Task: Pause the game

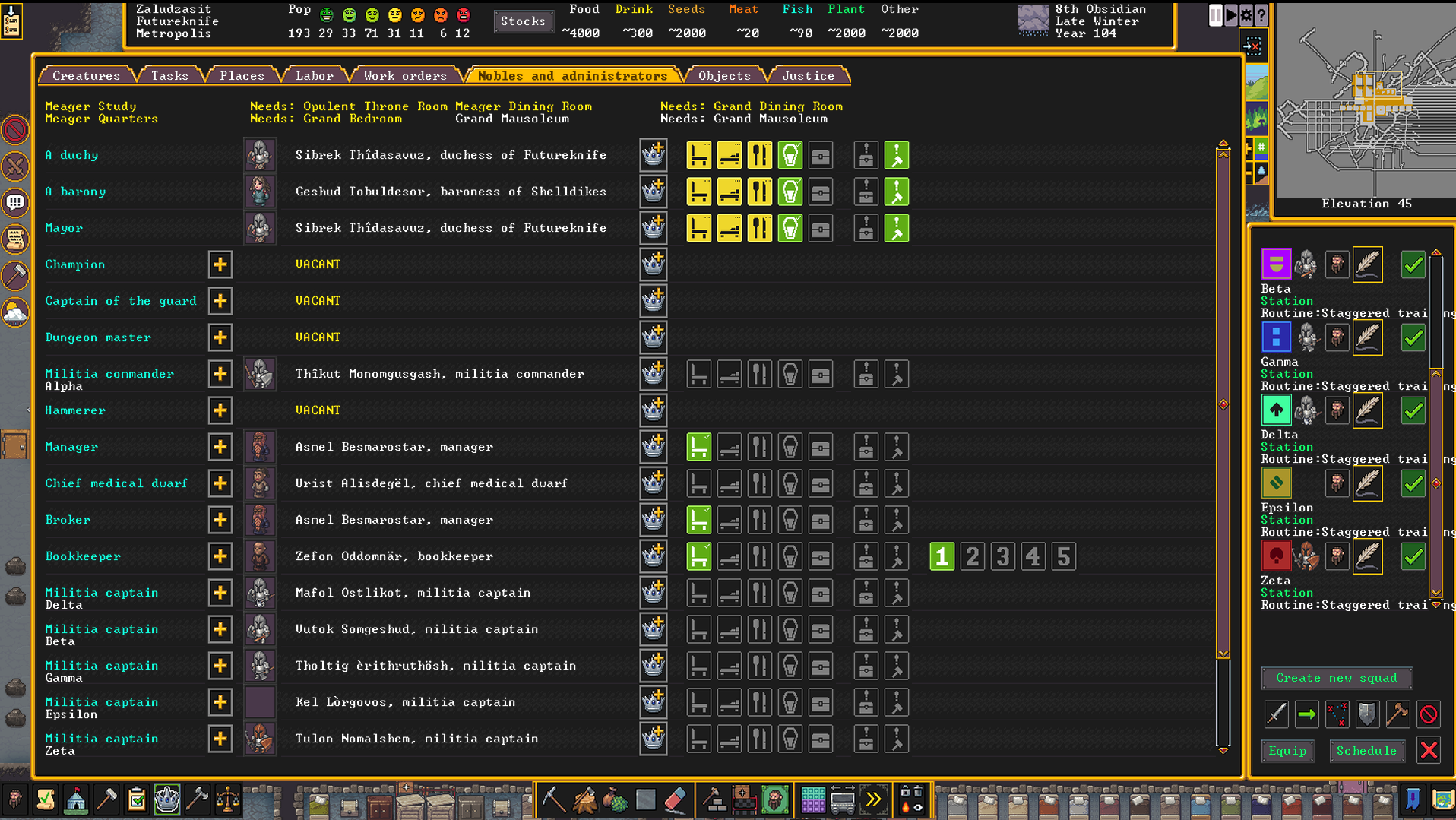Action: (x=1216, y=15)
